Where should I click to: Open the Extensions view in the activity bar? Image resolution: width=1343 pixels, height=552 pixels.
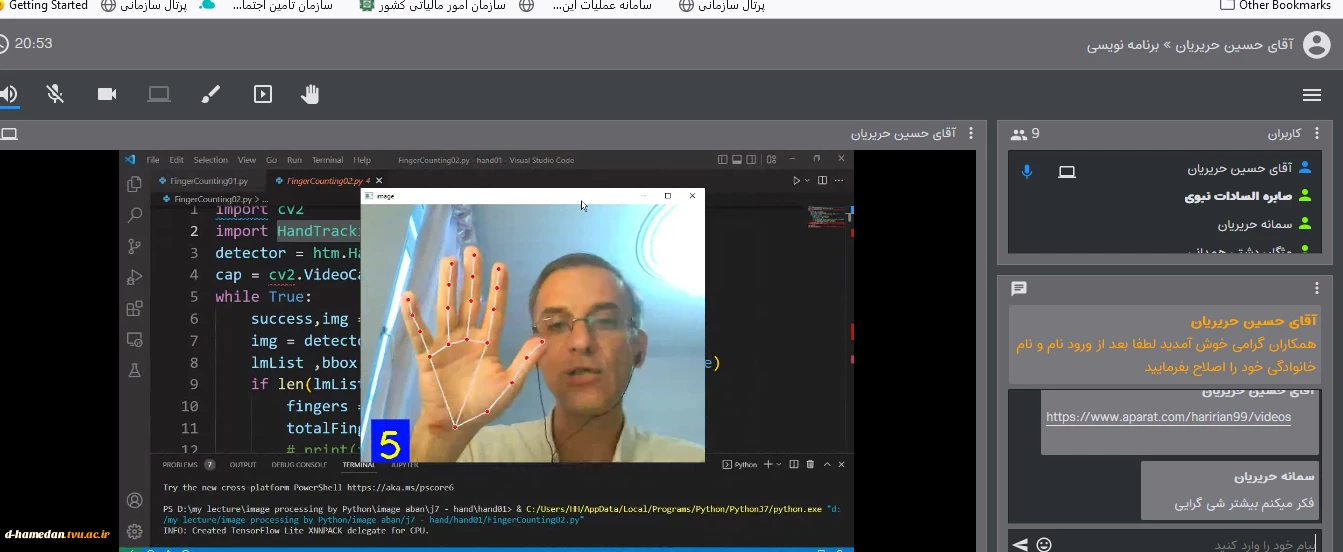coord(134,309)
